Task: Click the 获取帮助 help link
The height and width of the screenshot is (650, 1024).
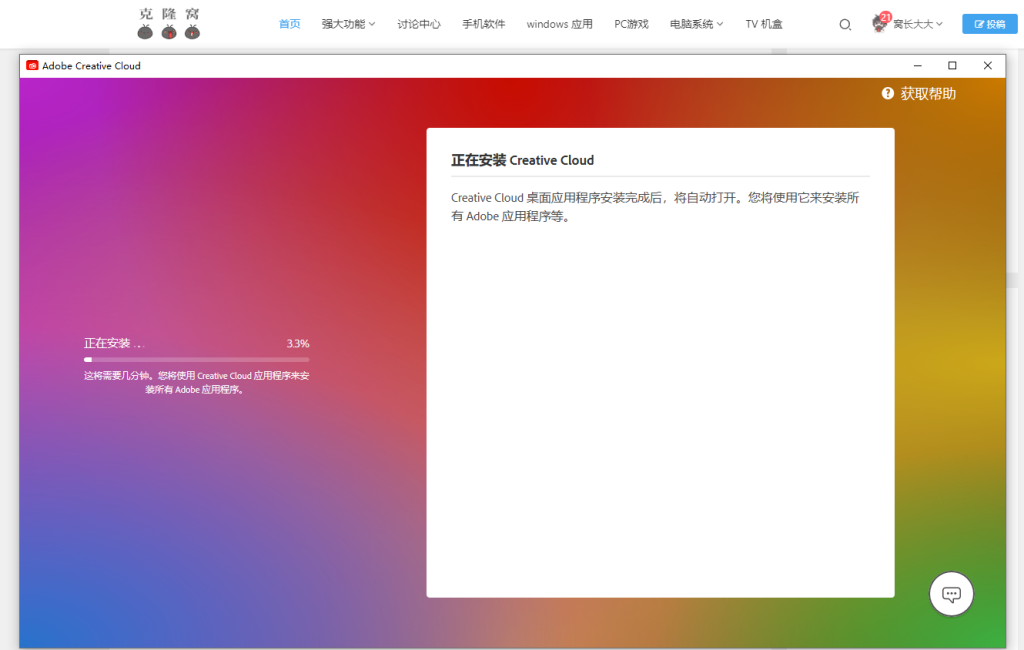Action: (928, 93)
